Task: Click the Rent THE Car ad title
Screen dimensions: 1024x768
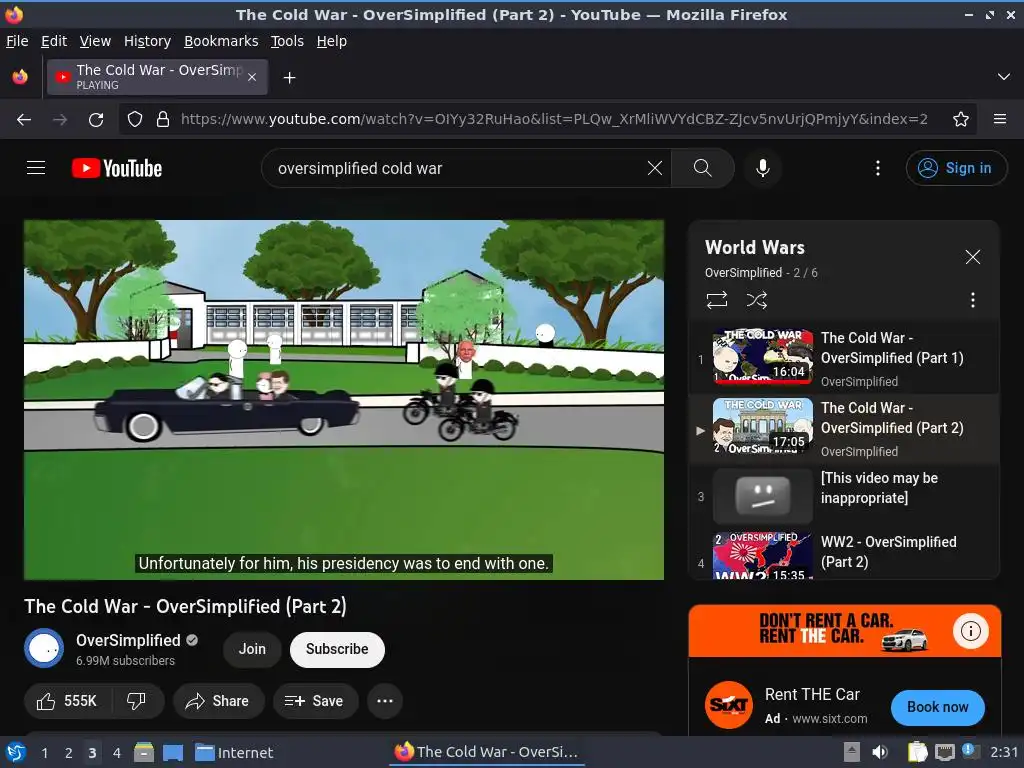Action: coord(812,694)
